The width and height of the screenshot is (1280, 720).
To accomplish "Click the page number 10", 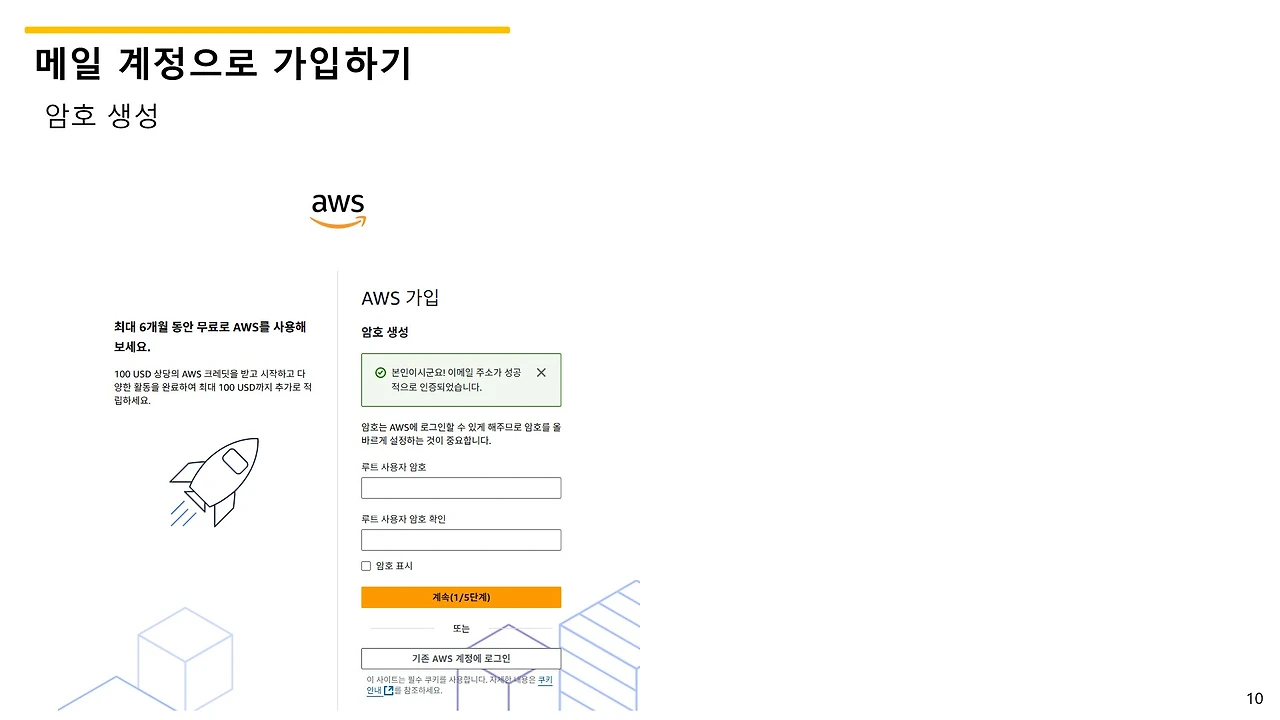I will pos(1254,697).
